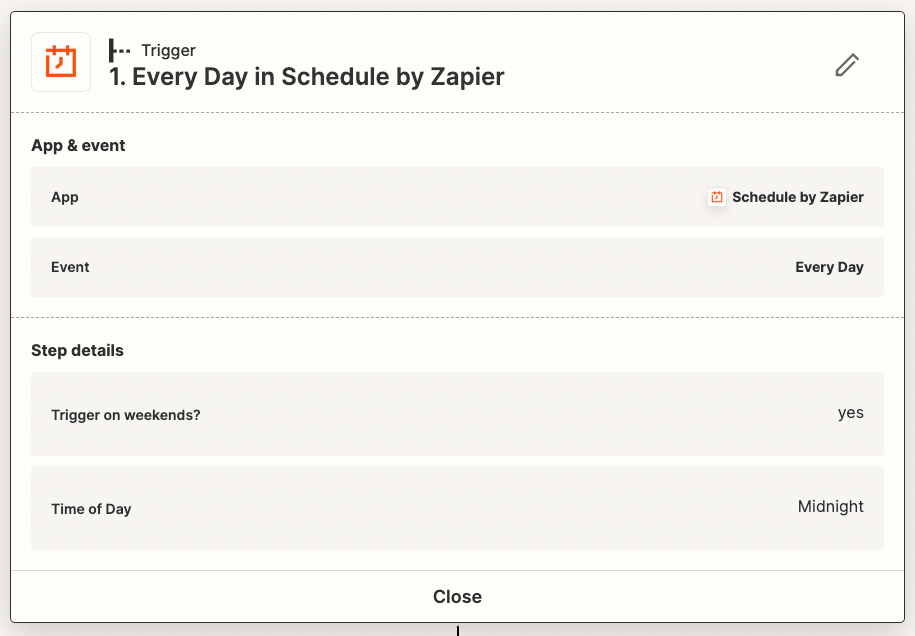Click the pencil edit icon
Image resolution: width=915 pixels, height=636 pixels.
847,65
